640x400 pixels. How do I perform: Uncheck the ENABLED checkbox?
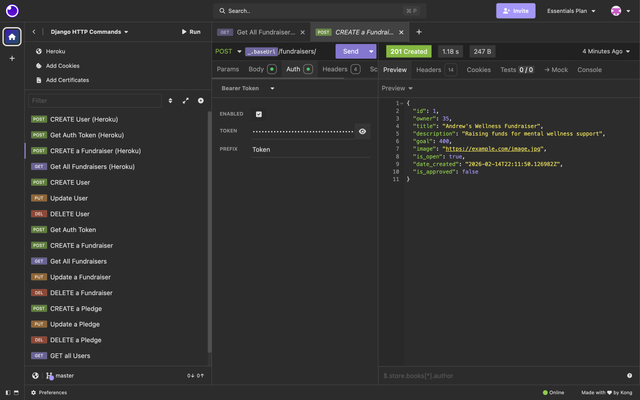[259, 114]
